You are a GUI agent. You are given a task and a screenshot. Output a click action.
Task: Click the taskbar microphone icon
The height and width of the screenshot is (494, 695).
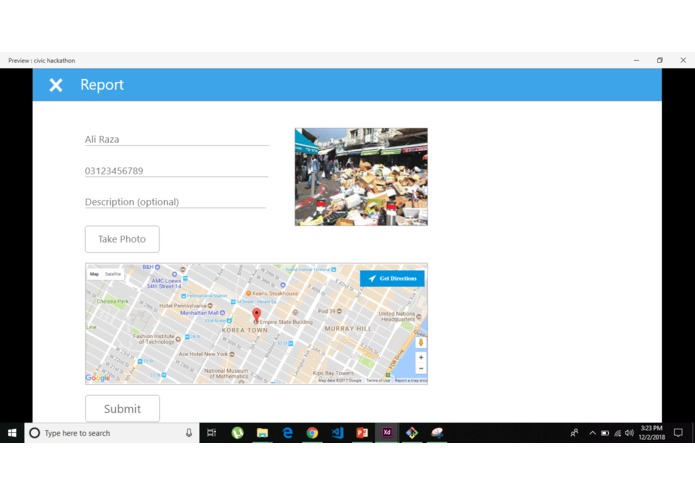(x=189, y=433)
